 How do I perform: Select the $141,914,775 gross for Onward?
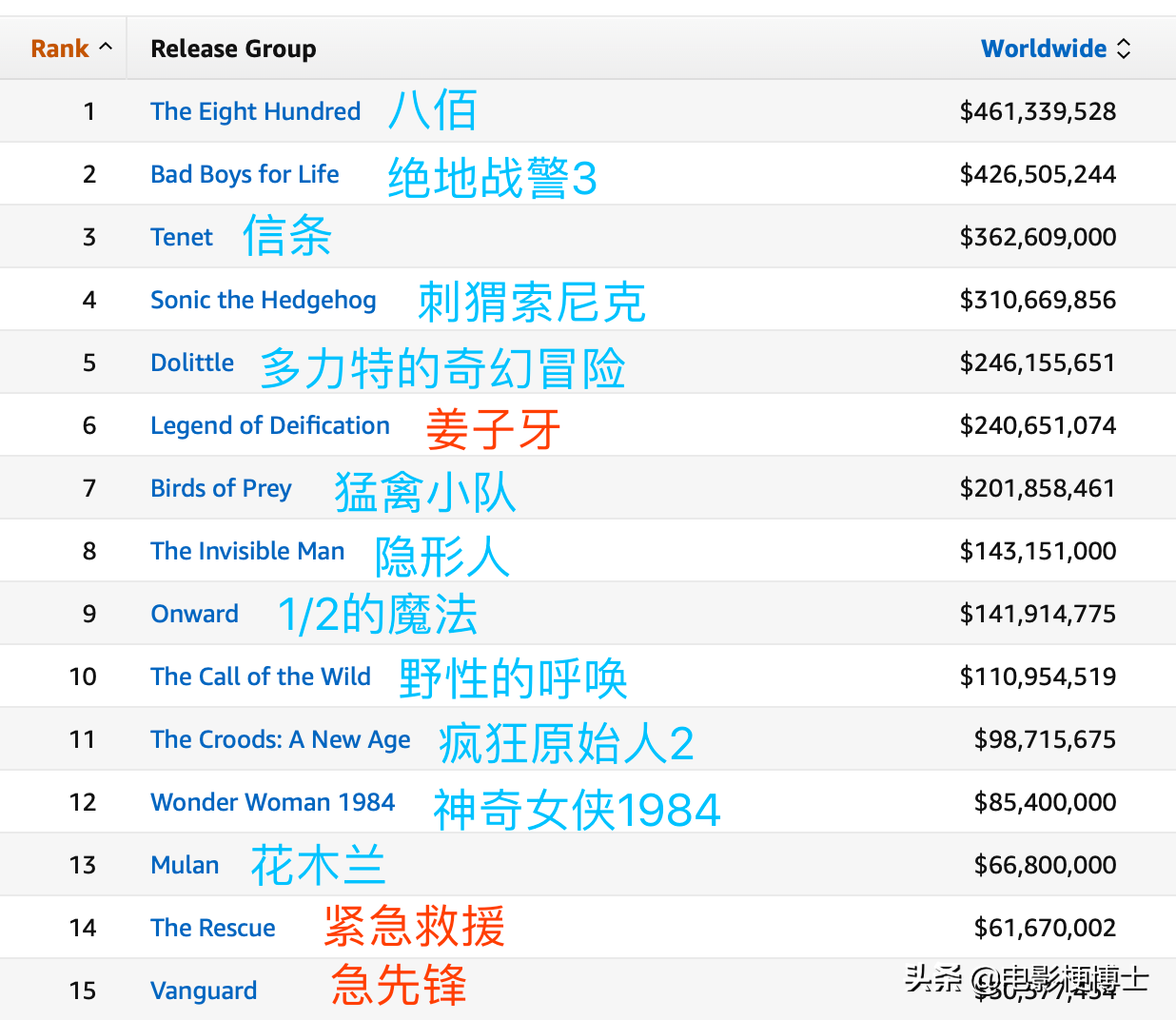[x=1038, y=614]
